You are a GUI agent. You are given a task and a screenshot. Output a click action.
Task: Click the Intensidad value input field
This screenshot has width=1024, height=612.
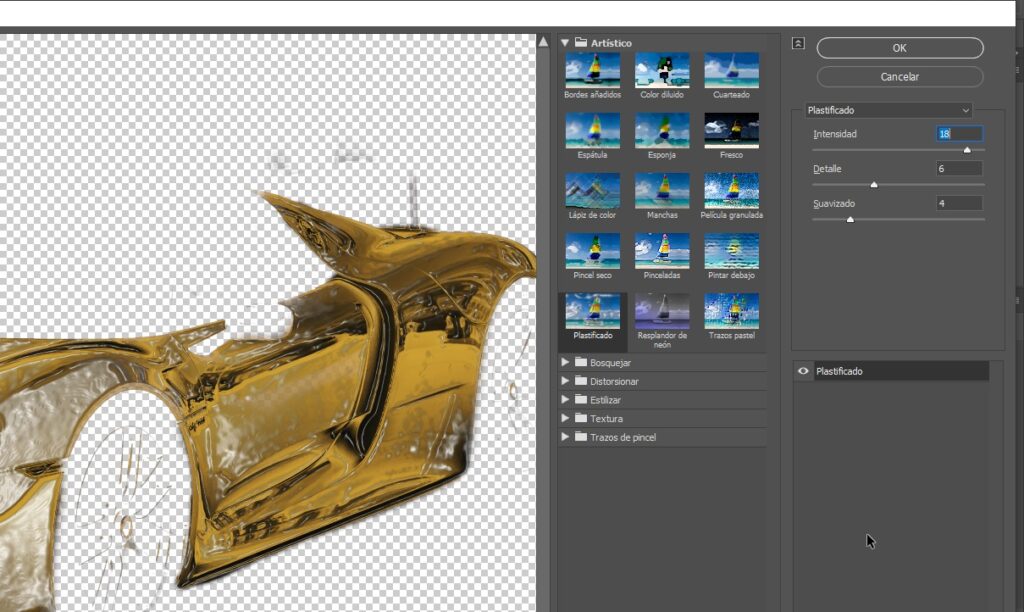point(958,133)
